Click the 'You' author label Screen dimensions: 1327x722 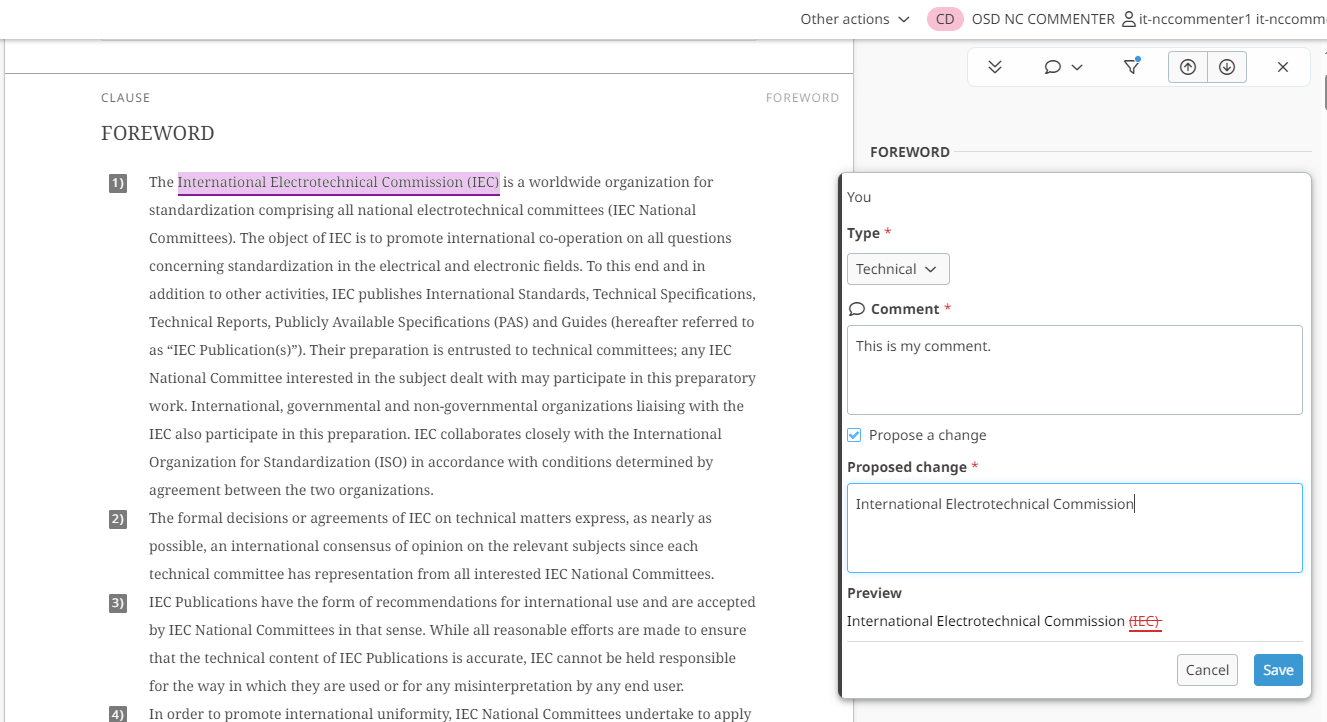tap(859, 197)
